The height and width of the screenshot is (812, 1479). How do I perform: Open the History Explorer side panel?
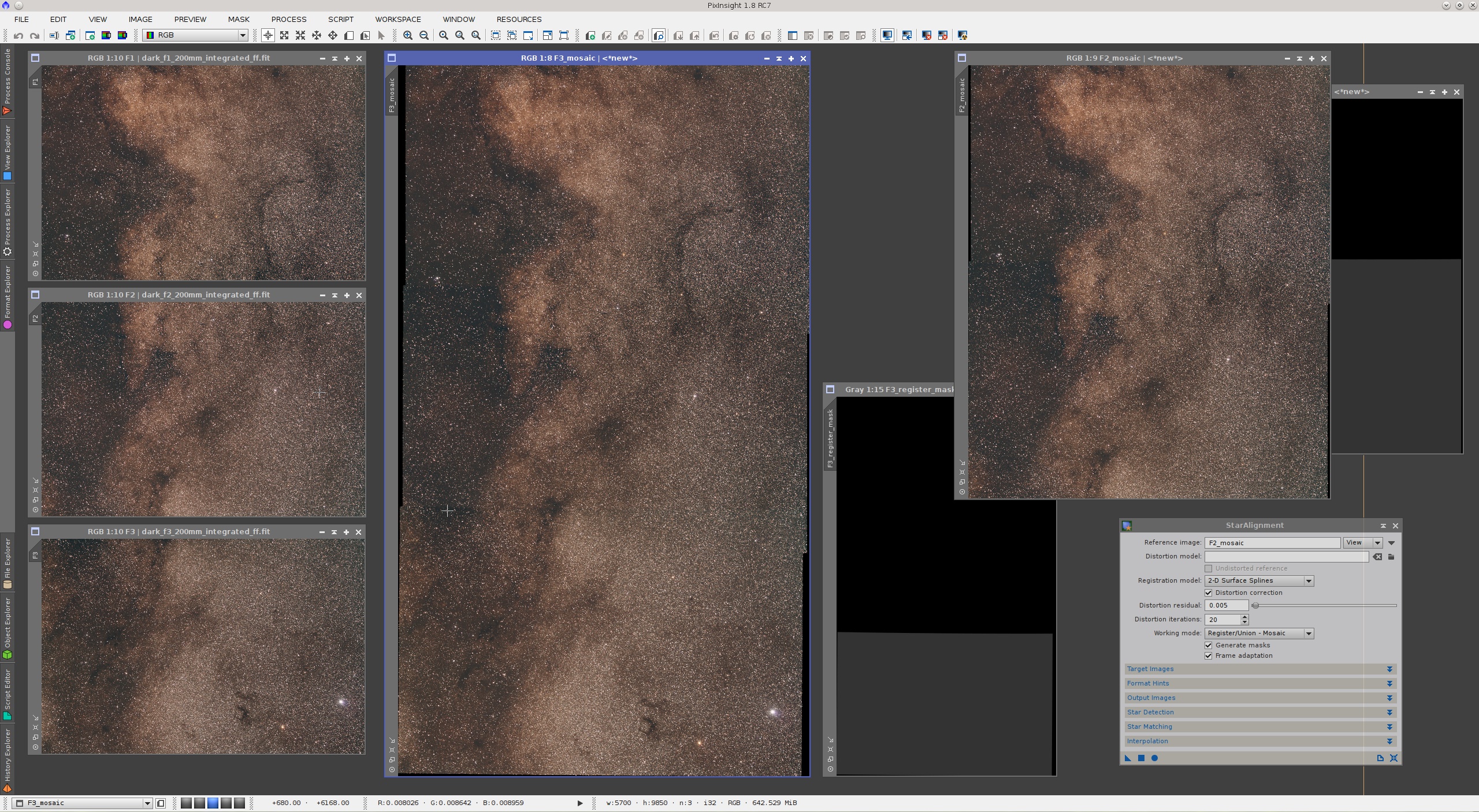pos(7,760)
